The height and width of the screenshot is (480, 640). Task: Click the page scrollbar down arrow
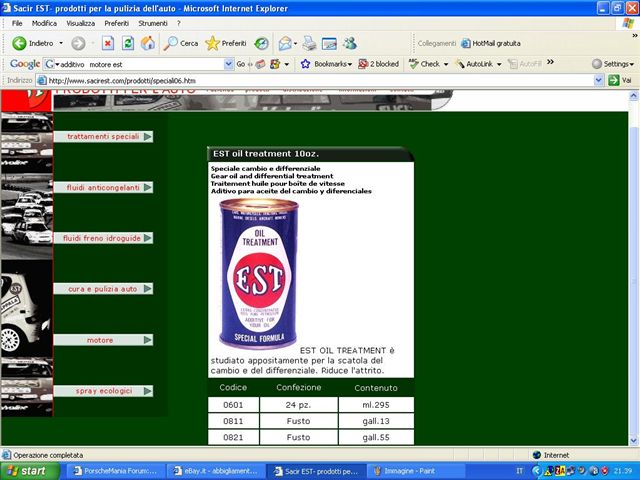click(x=633, y=440)
